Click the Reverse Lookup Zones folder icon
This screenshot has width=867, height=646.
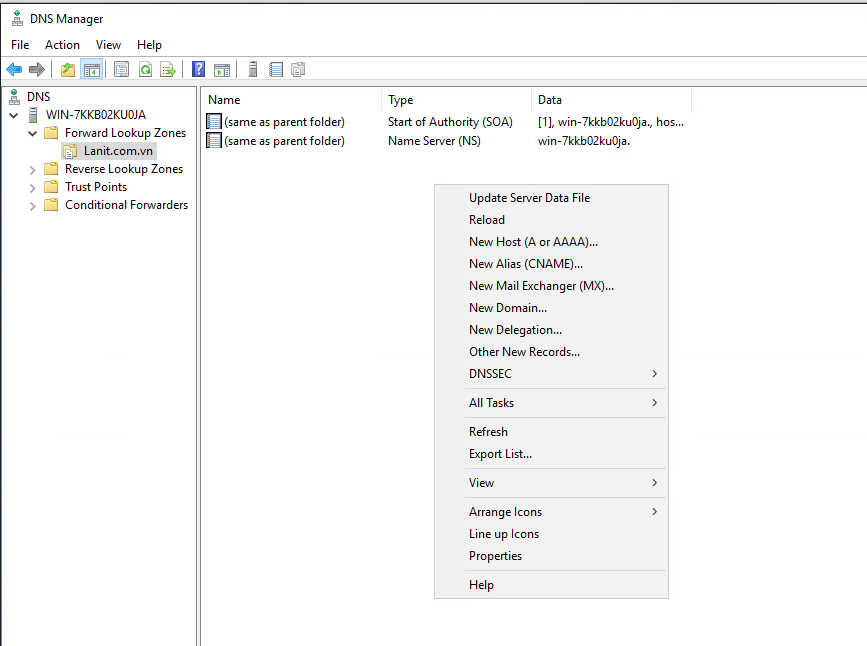[x=51, y=169]
